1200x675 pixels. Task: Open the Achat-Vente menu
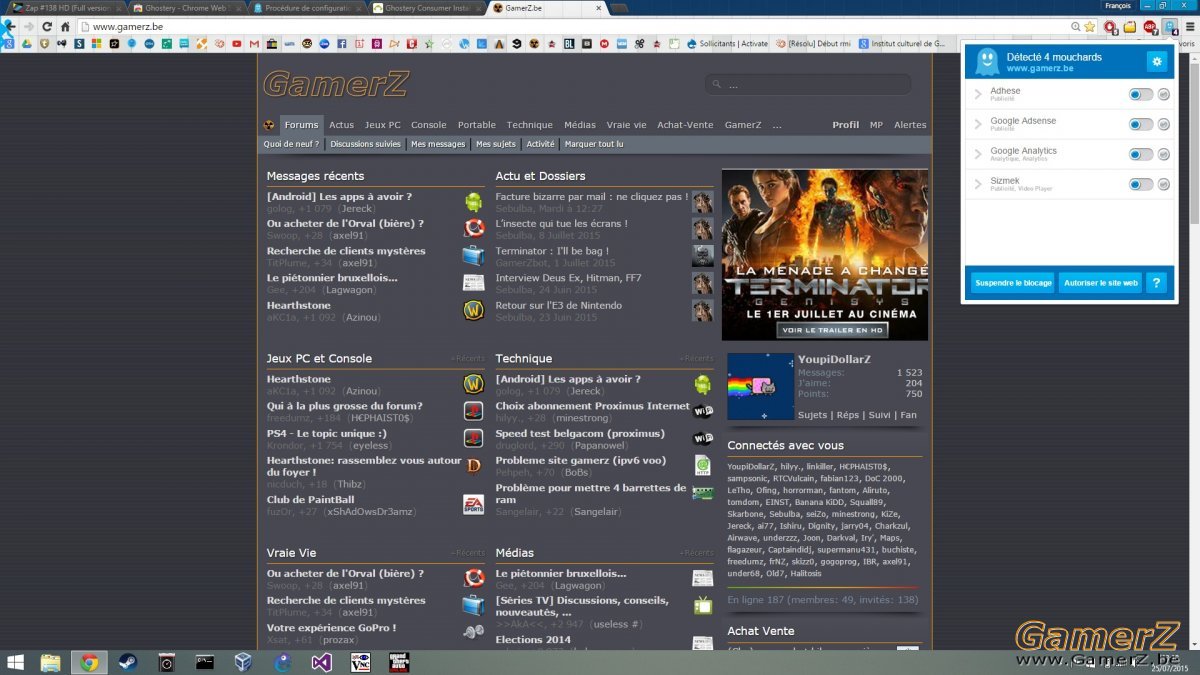click(x=685, y=125)
